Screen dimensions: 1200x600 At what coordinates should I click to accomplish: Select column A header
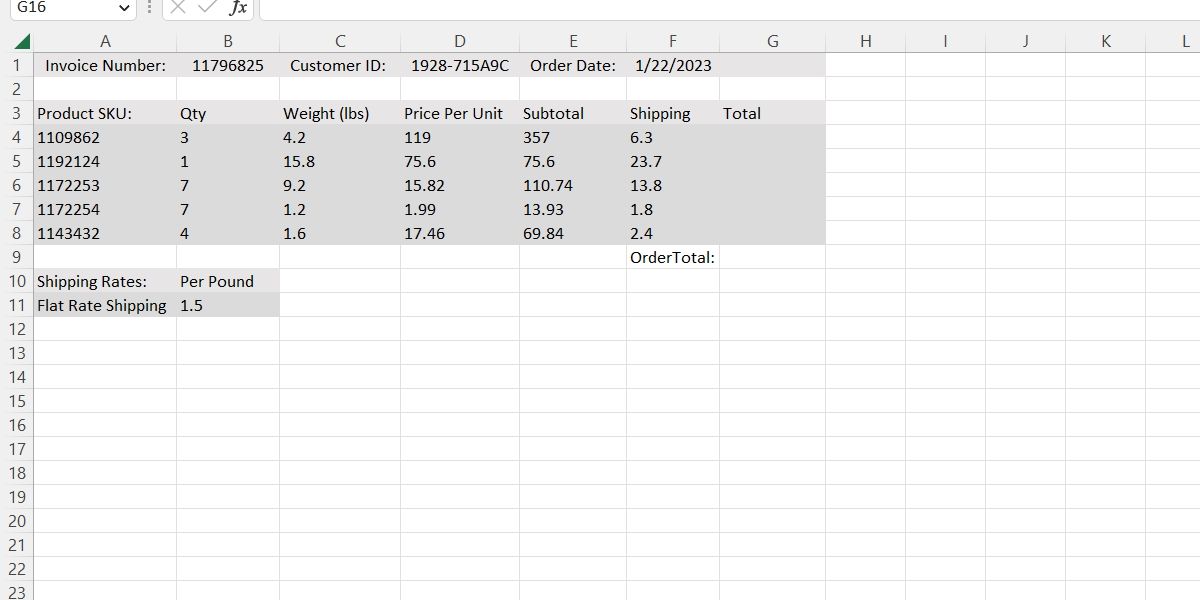click(x=105, y=42)
